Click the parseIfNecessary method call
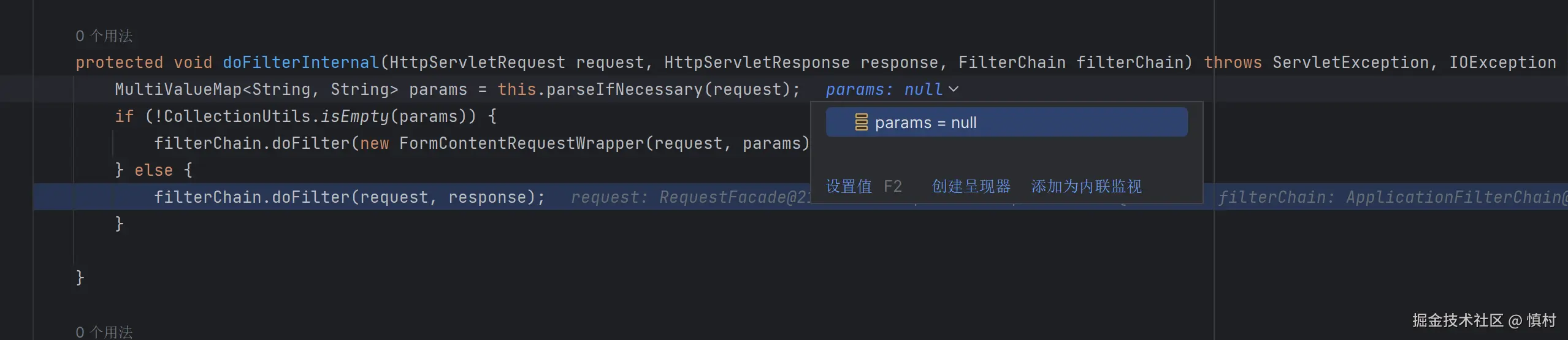The height and width of the screenshot is (340, 1568). pos(624,89)
